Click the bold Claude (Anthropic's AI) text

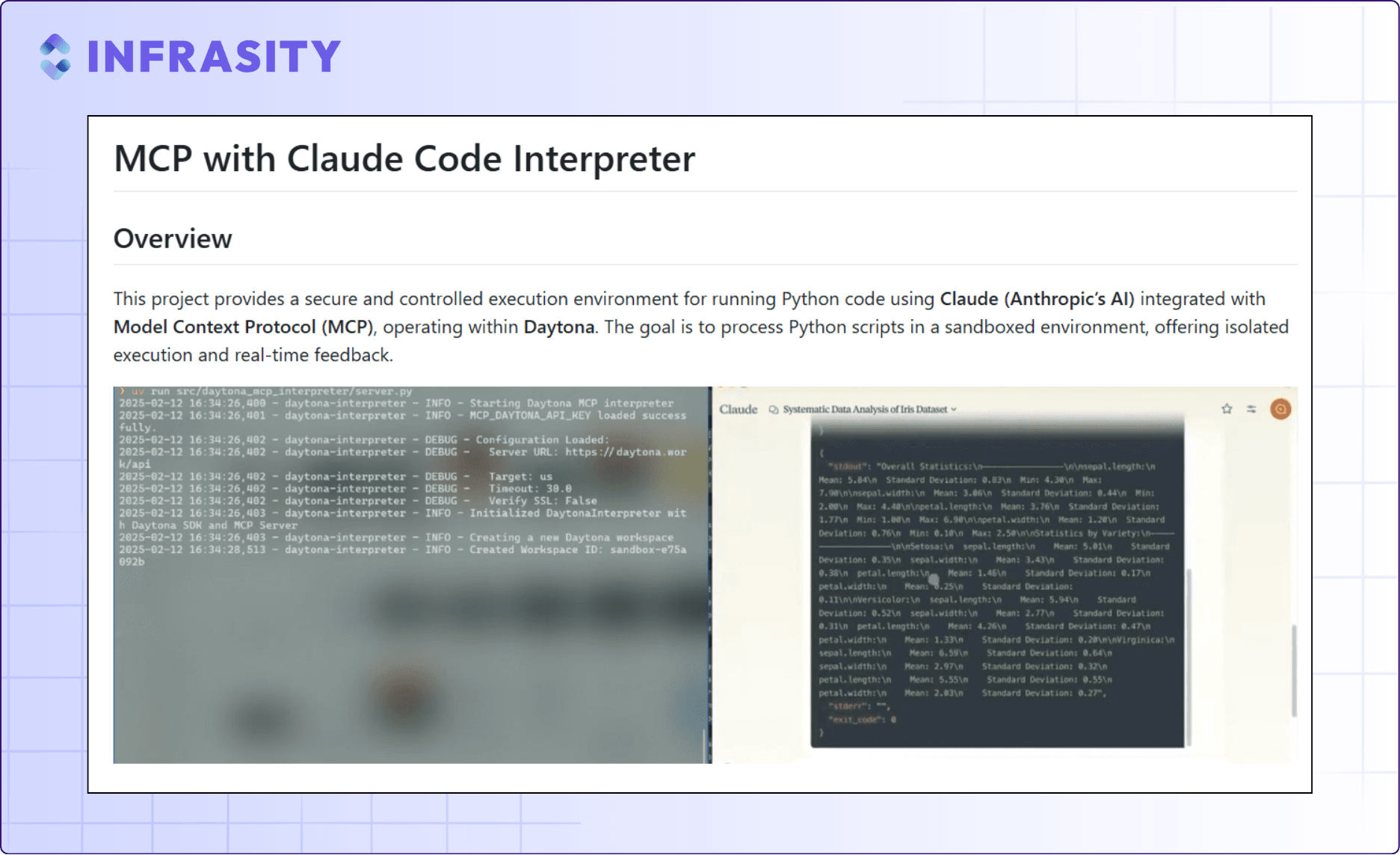1037,299
